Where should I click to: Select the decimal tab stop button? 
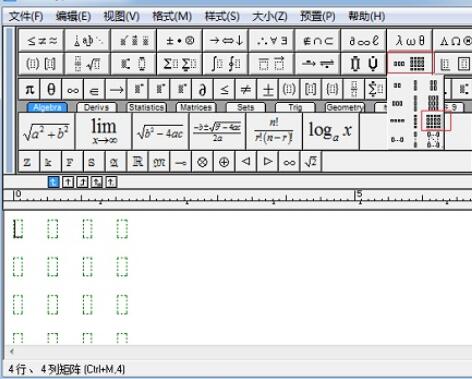click(111, 182)
